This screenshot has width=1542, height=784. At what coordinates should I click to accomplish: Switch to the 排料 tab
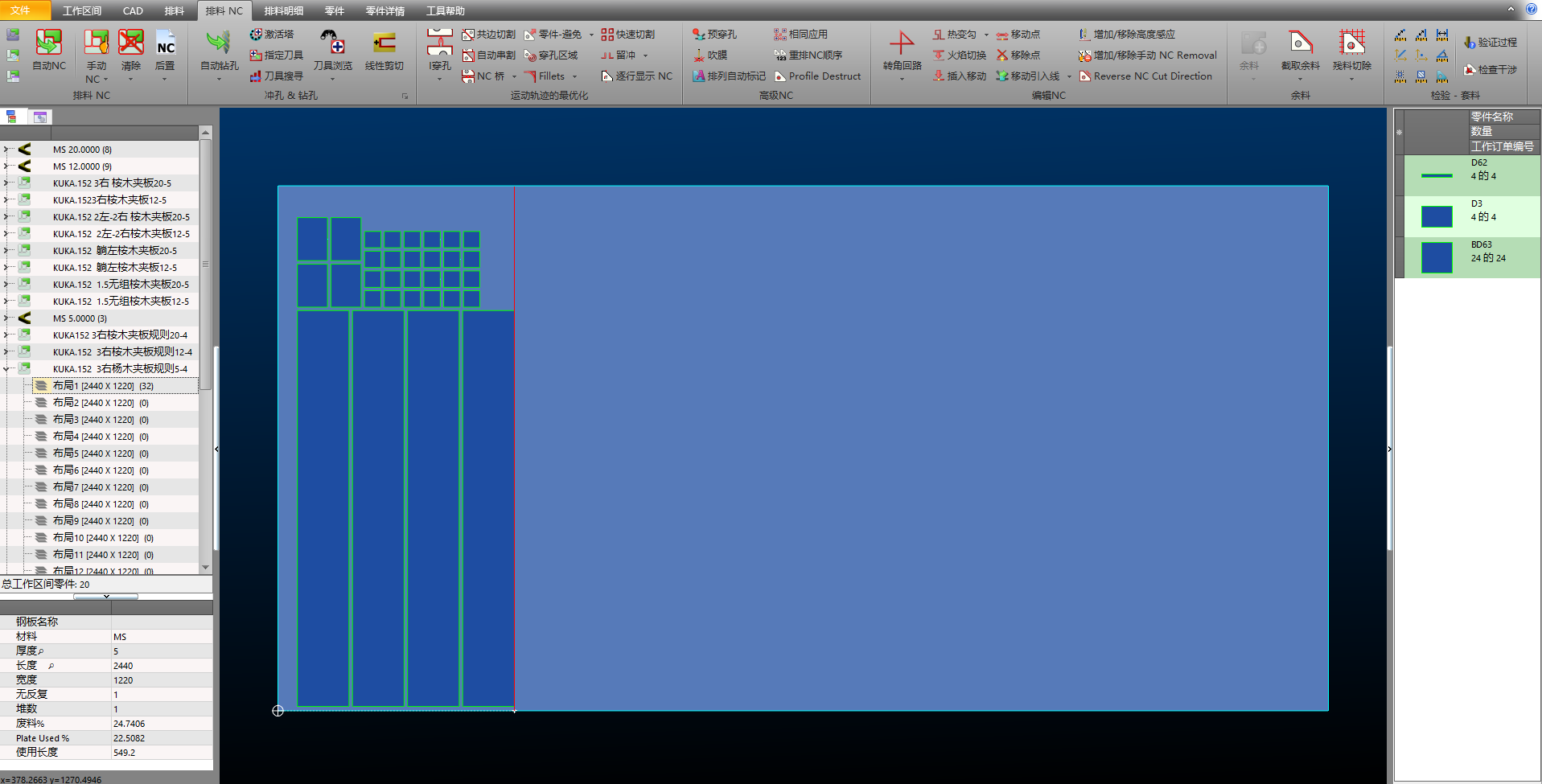click(x=174, y=10)
